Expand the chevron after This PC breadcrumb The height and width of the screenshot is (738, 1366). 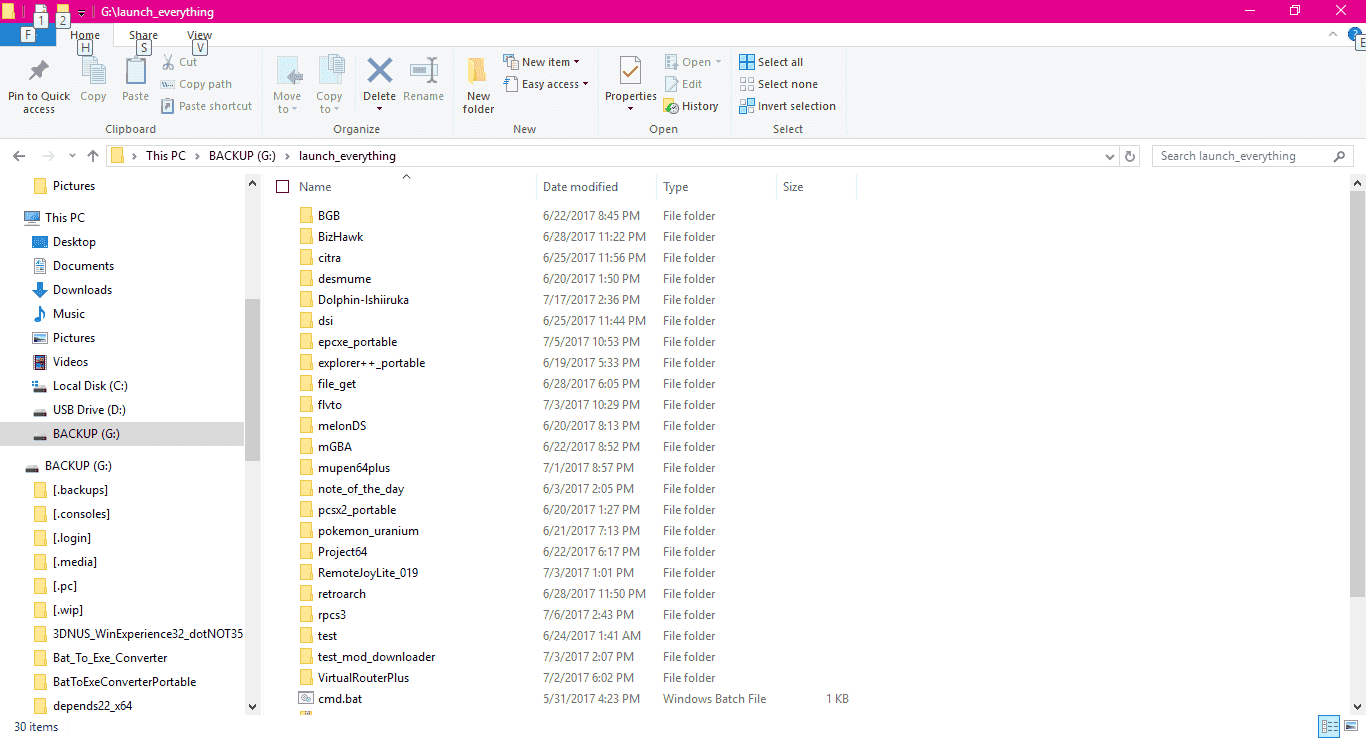197,156
